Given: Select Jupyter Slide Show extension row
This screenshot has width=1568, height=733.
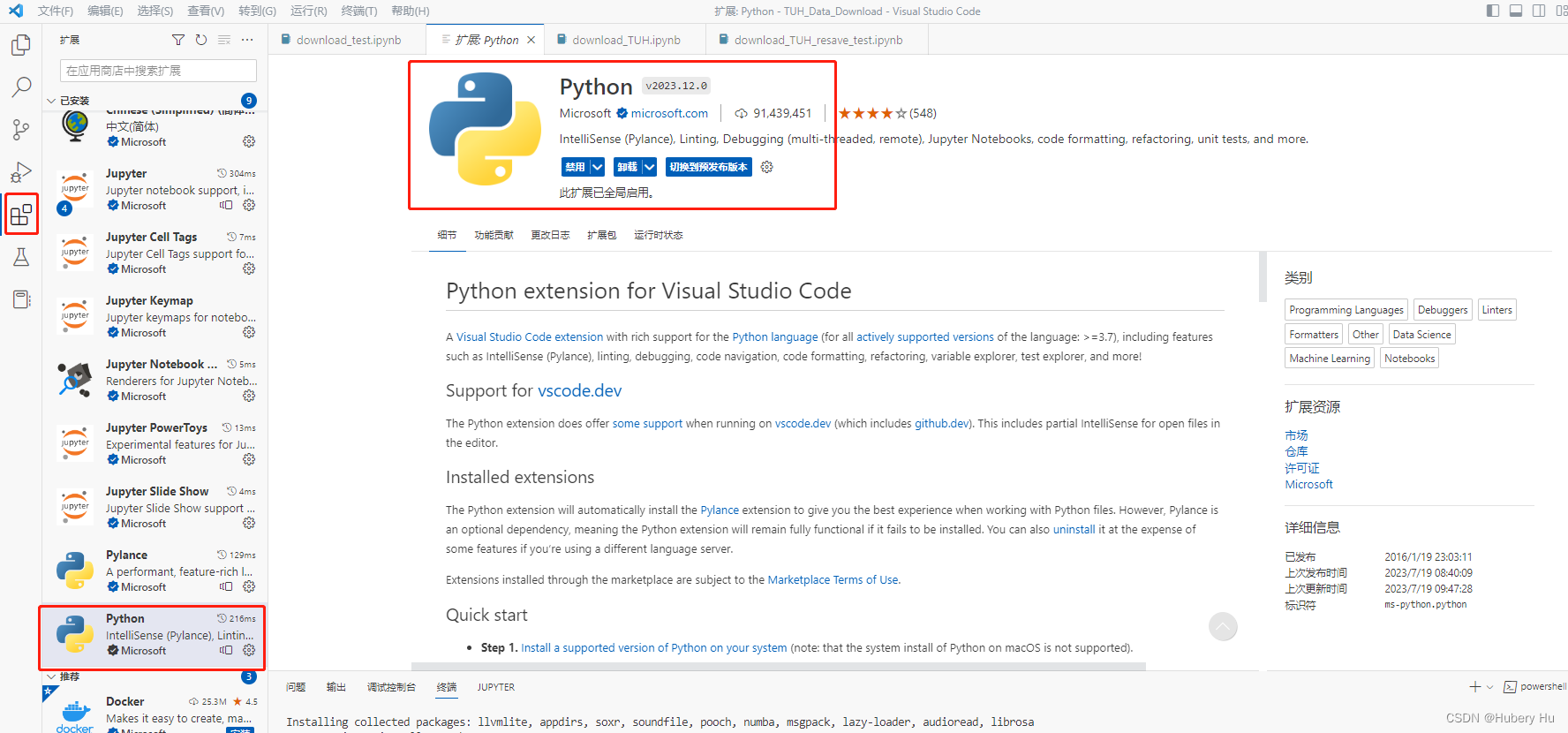Looking at the screenshot, I should [155, 507].
